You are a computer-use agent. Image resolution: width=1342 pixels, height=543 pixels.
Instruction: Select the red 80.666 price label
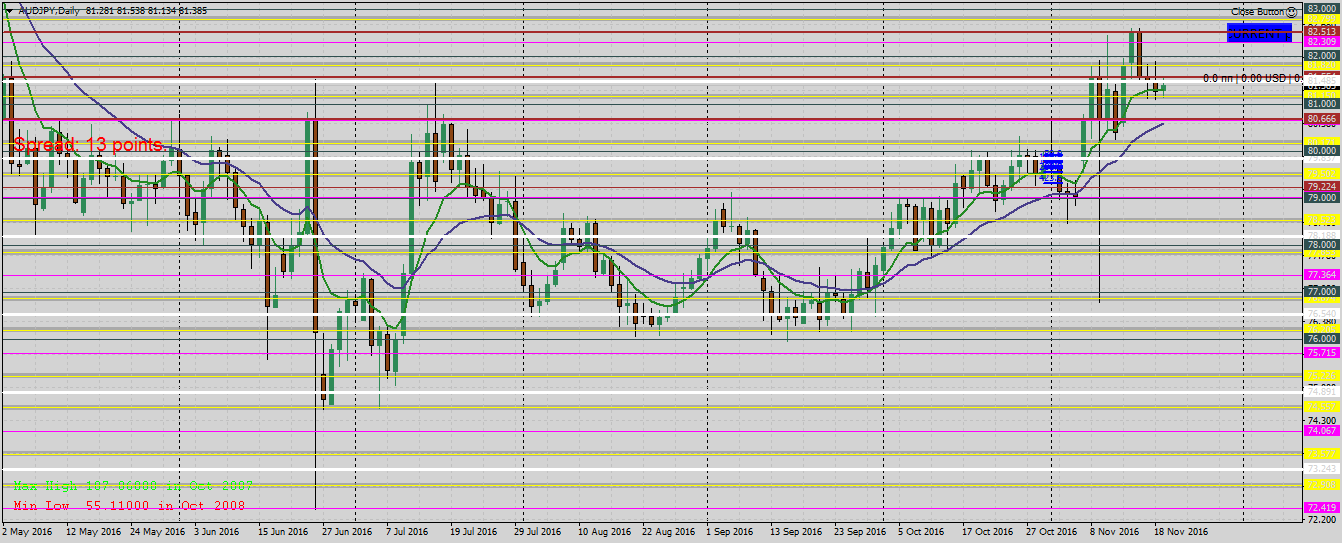(x=1322, y=118)
